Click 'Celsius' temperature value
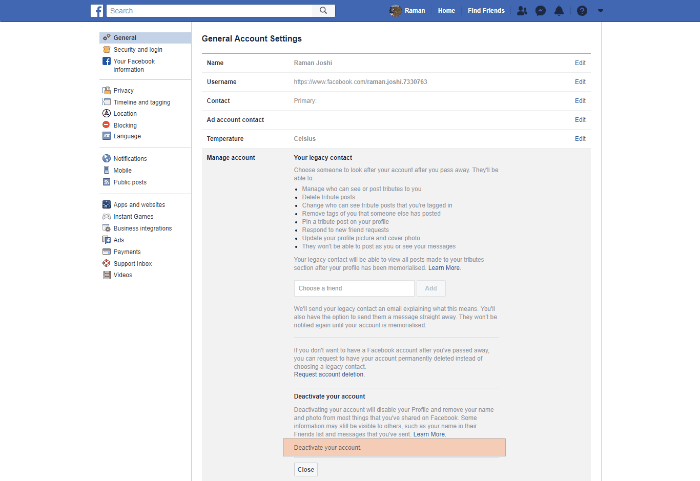The height and width of the screenshot is (481, 700). pos(304,139)
